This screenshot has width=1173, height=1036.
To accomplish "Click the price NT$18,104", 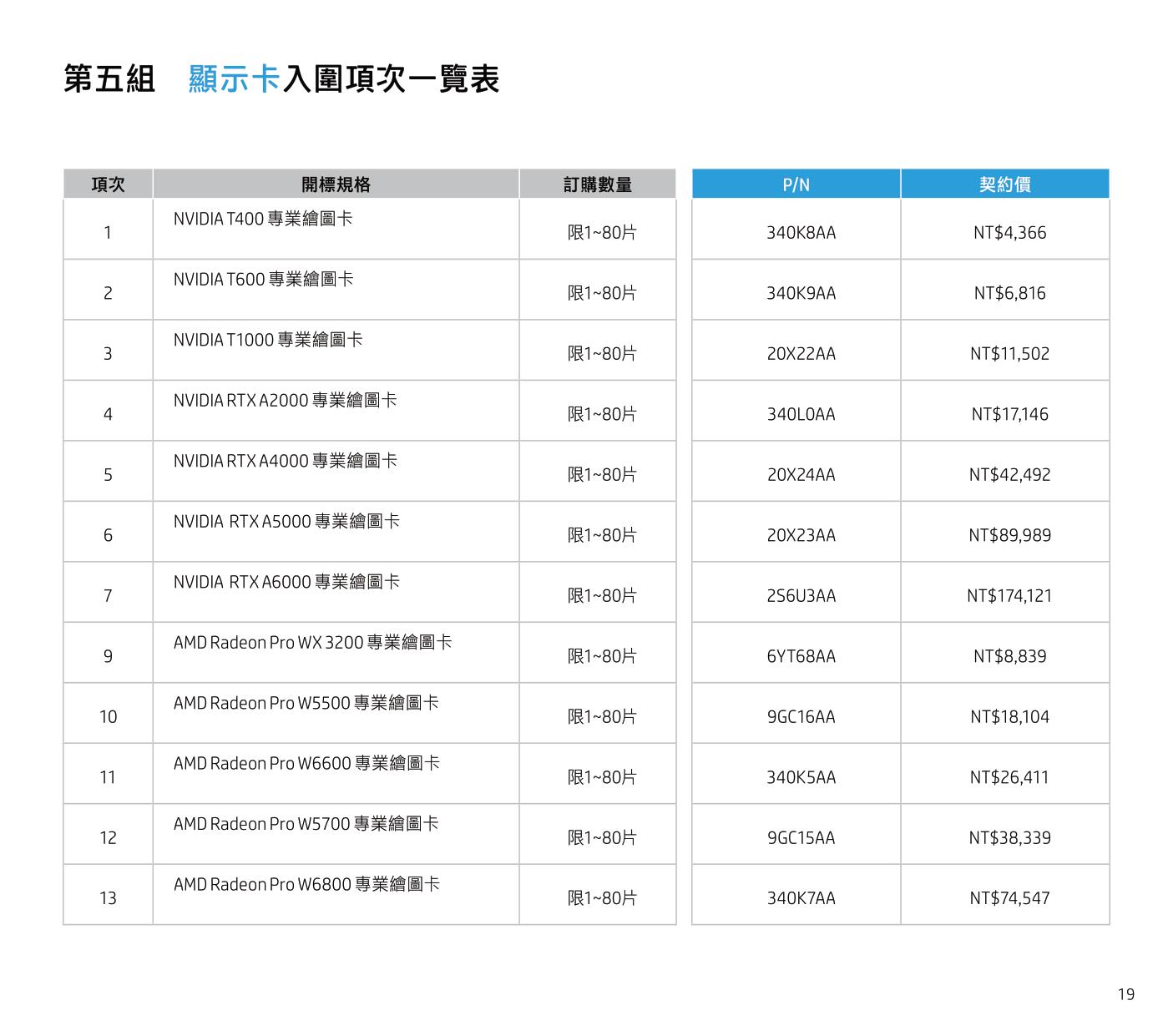I will tap(1009, 717).
